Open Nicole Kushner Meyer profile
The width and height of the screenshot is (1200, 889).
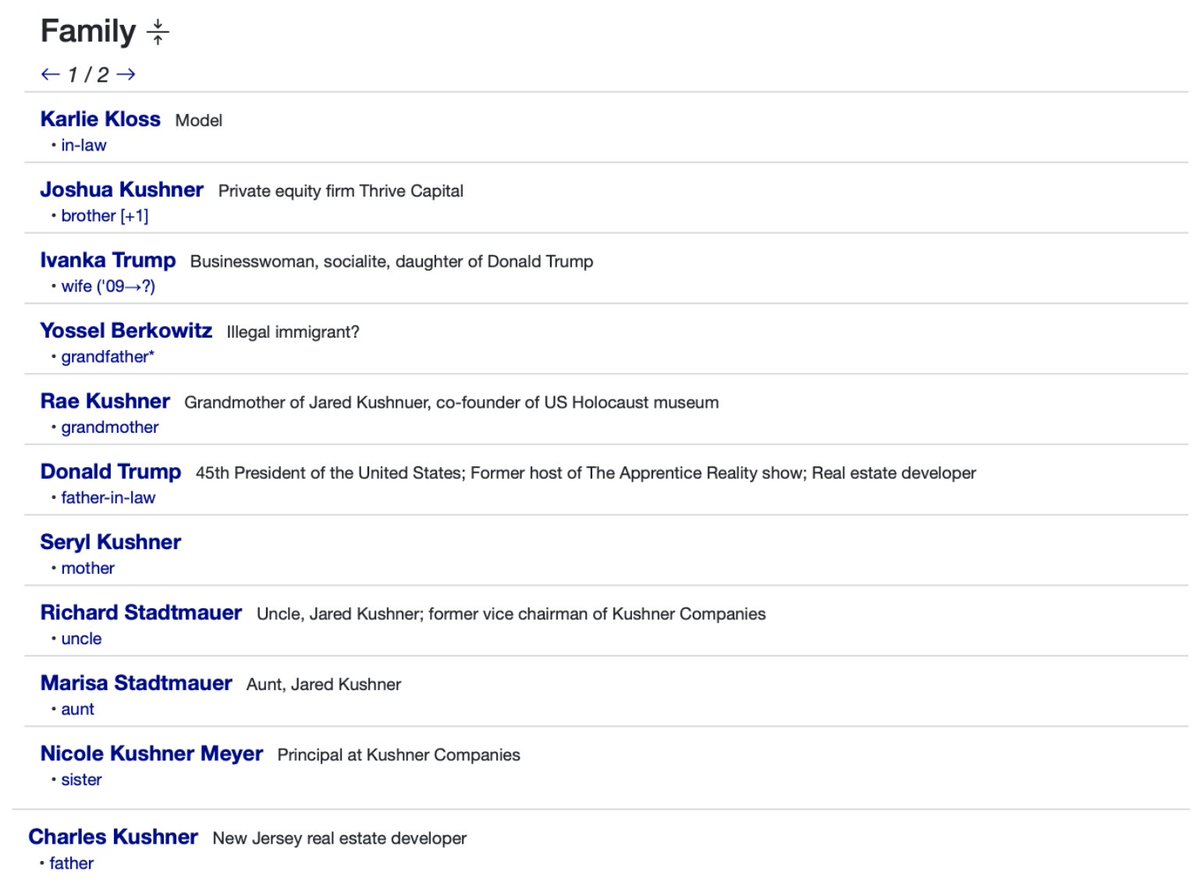(151, 754)
